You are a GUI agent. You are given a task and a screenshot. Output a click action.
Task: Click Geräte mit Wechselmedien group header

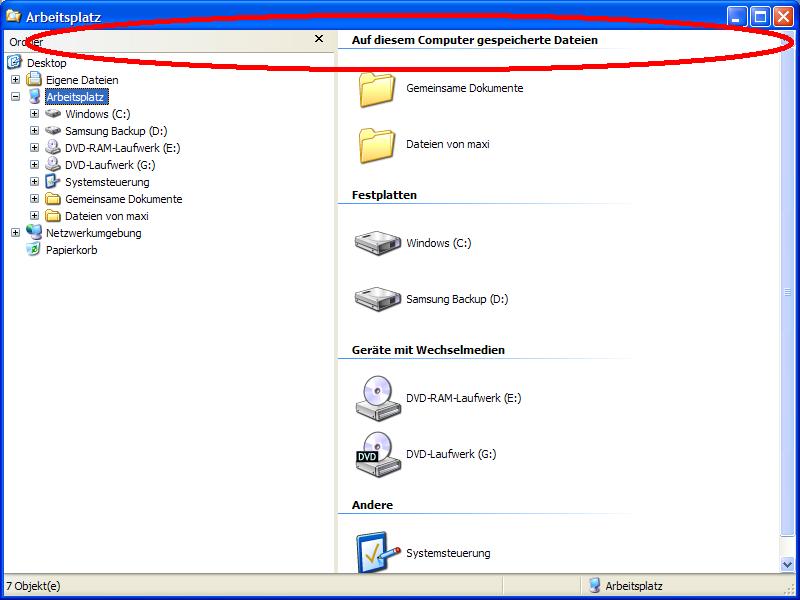(428, 350)
